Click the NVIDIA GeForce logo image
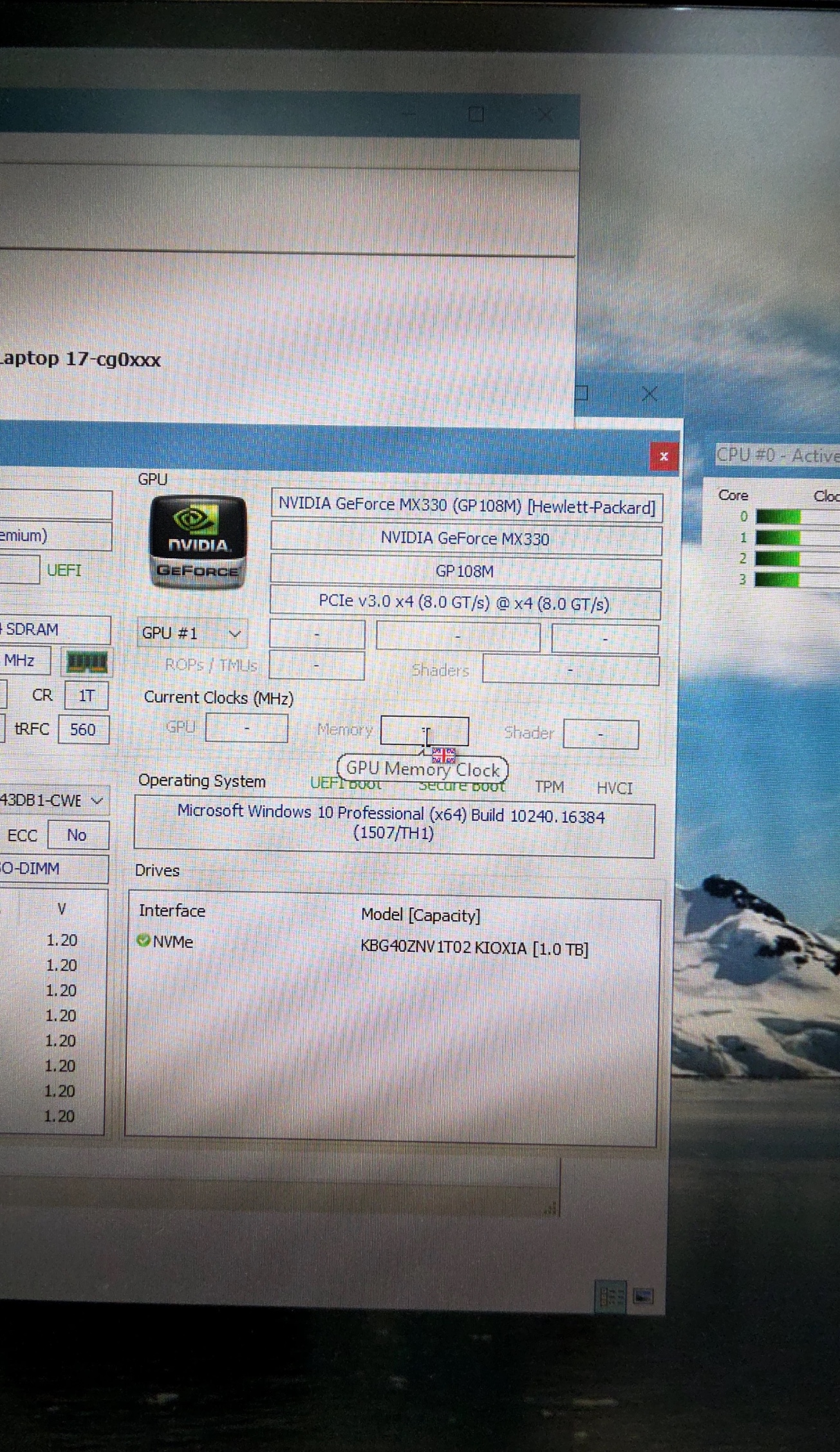 click(198, 542)
